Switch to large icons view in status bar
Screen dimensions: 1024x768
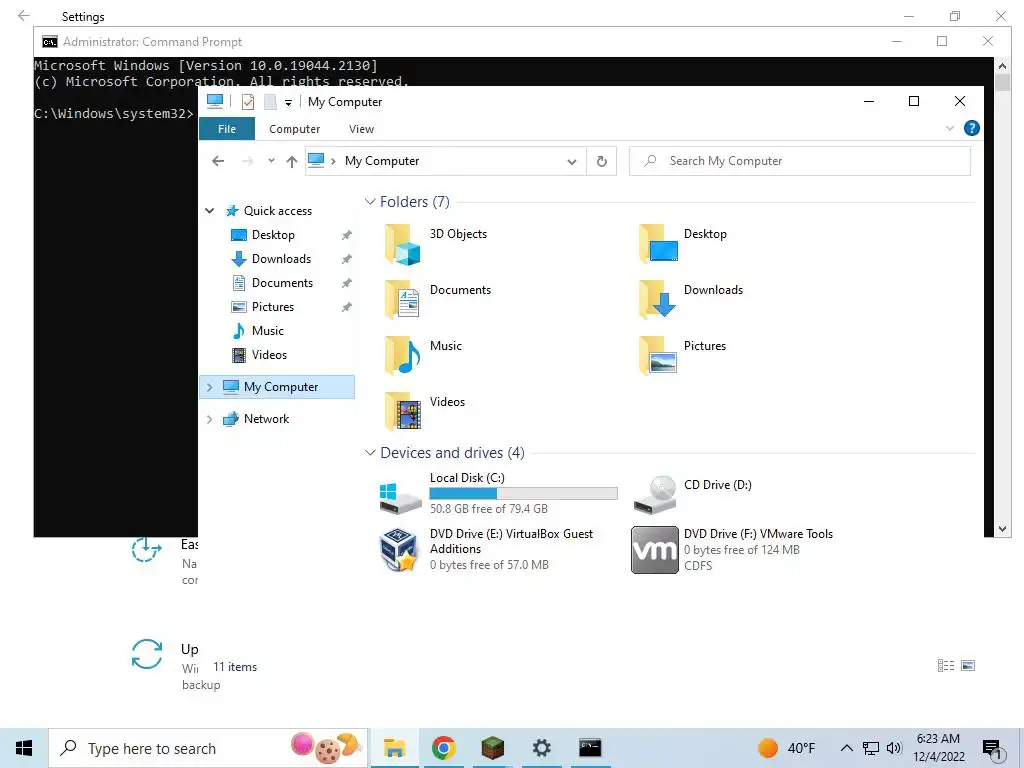coord(968,665)
